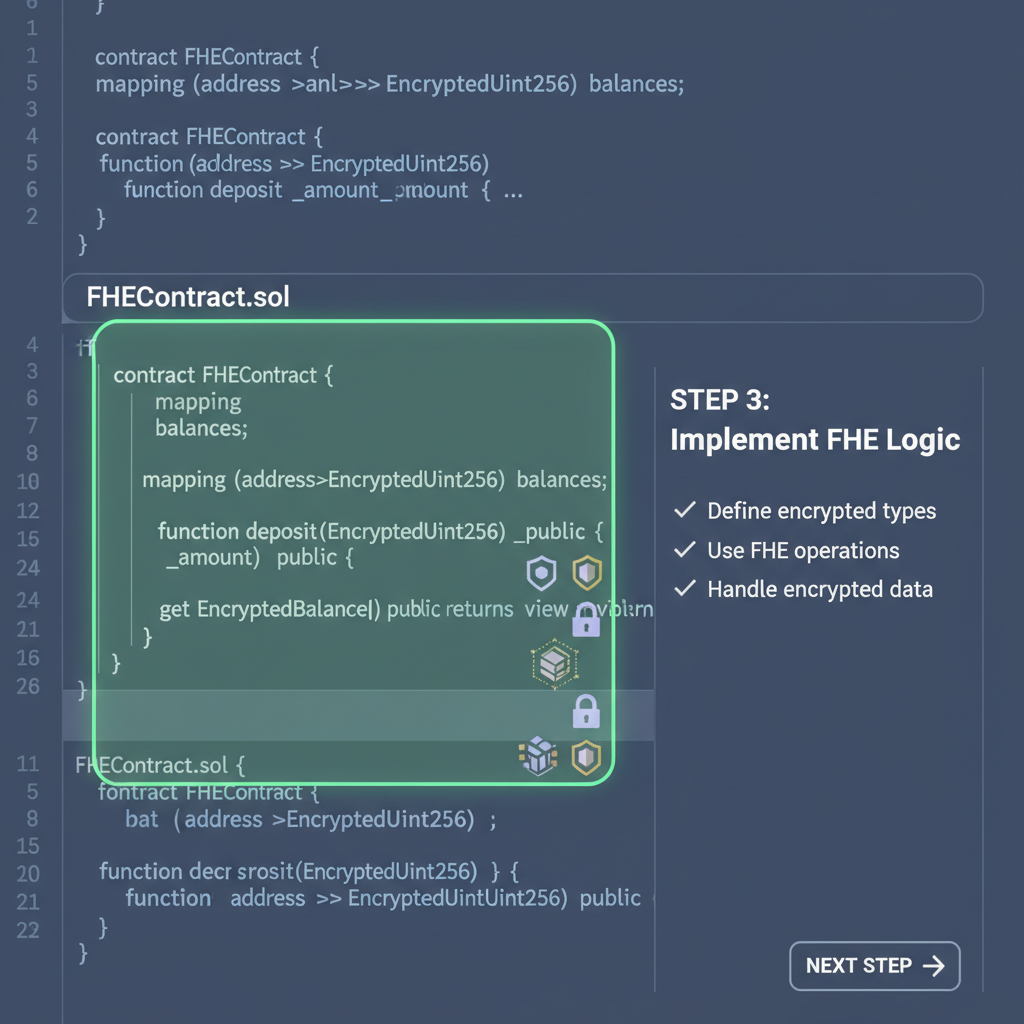Click the gold shield icon at panel bottom

(x=586, y=757)
